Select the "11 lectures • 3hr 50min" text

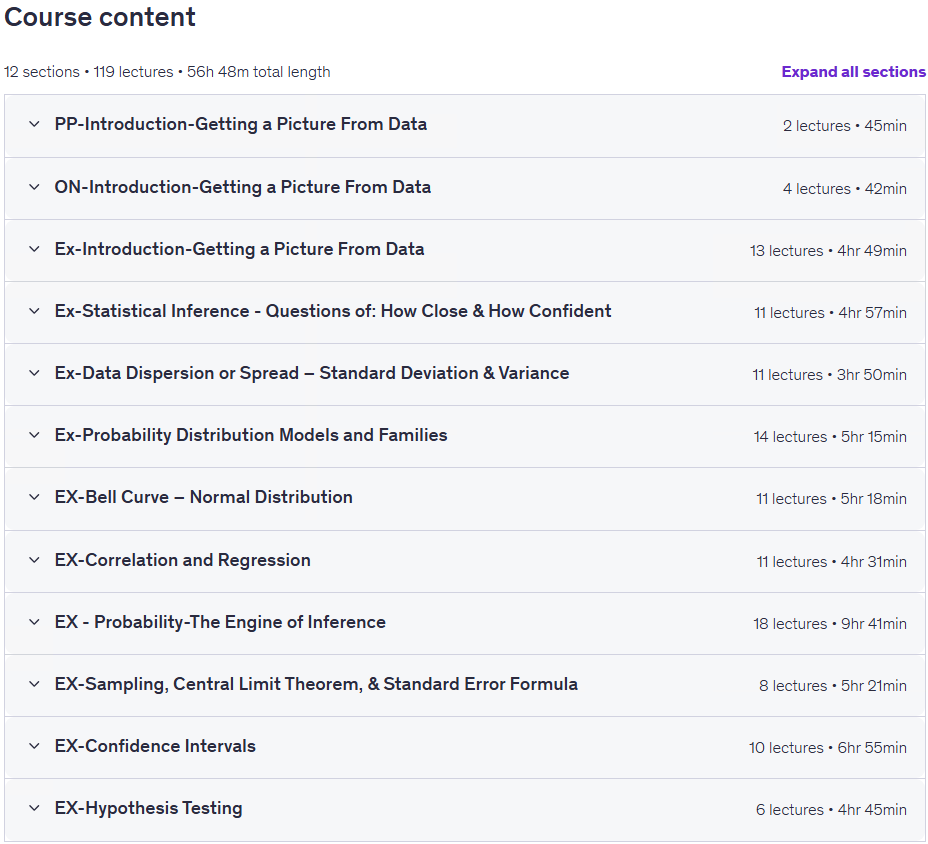[830, 375]
